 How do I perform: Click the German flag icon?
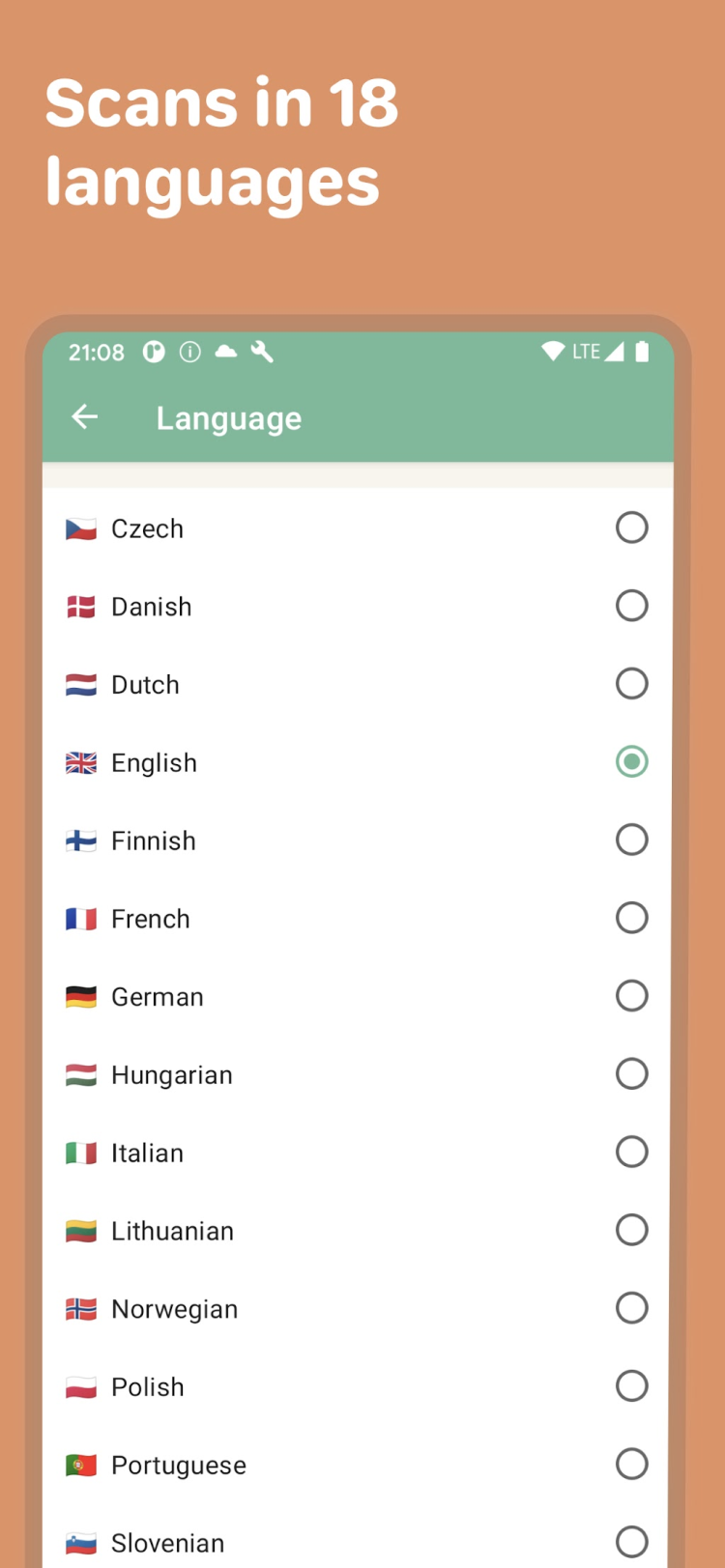(81, 997)
